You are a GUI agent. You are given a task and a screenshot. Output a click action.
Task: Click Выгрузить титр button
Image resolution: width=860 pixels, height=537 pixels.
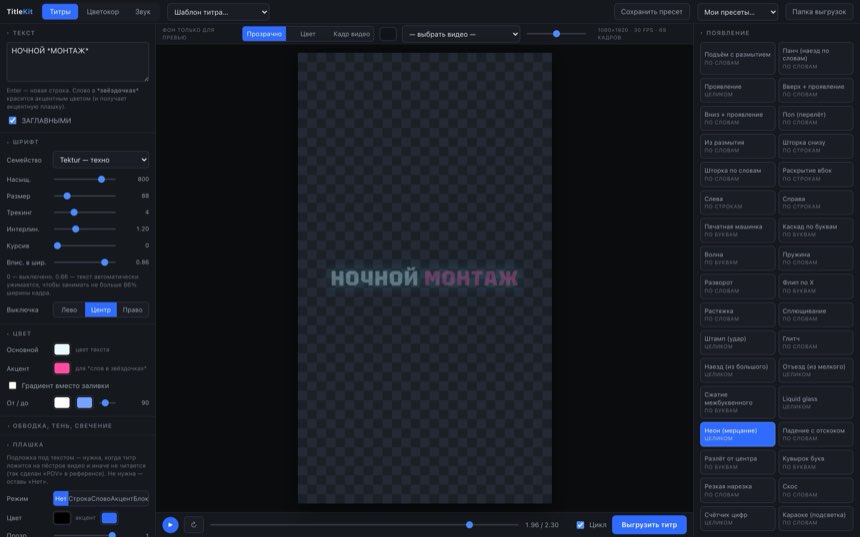[x=649, y=524]
